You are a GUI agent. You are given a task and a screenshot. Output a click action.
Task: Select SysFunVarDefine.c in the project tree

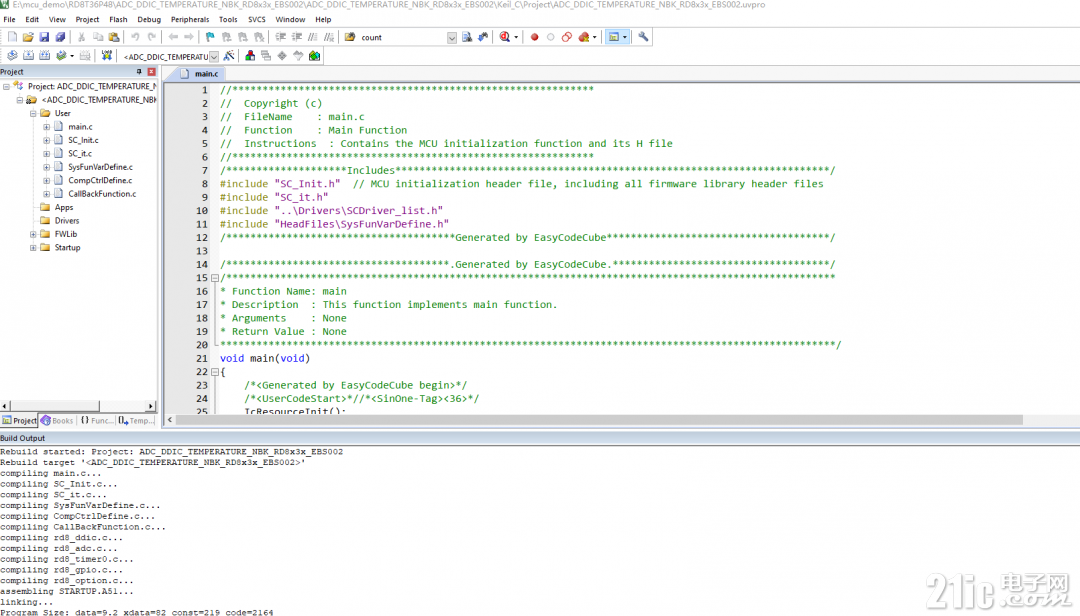101,167
